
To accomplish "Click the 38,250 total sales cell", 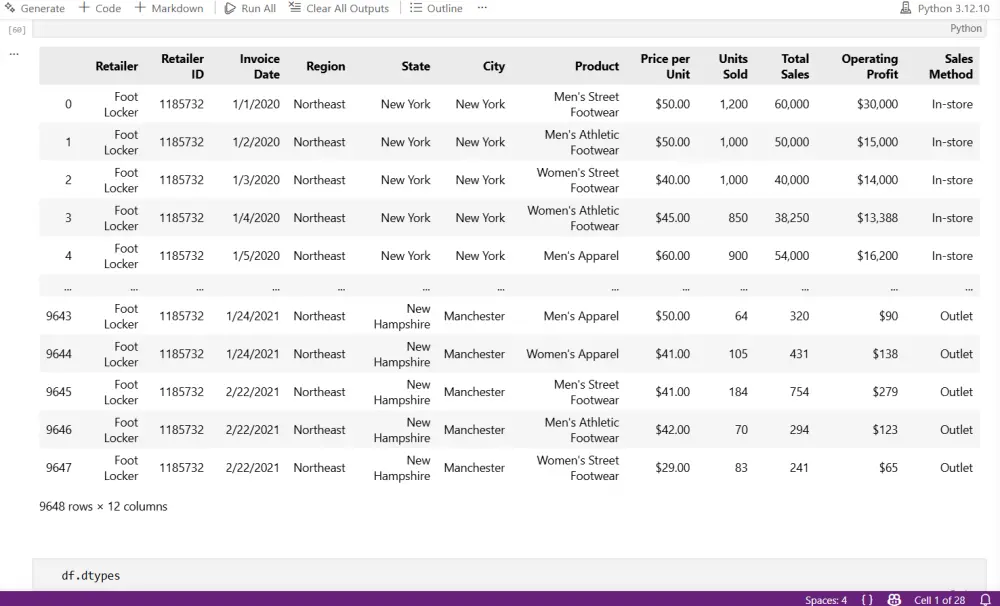I will click(791, 218).
